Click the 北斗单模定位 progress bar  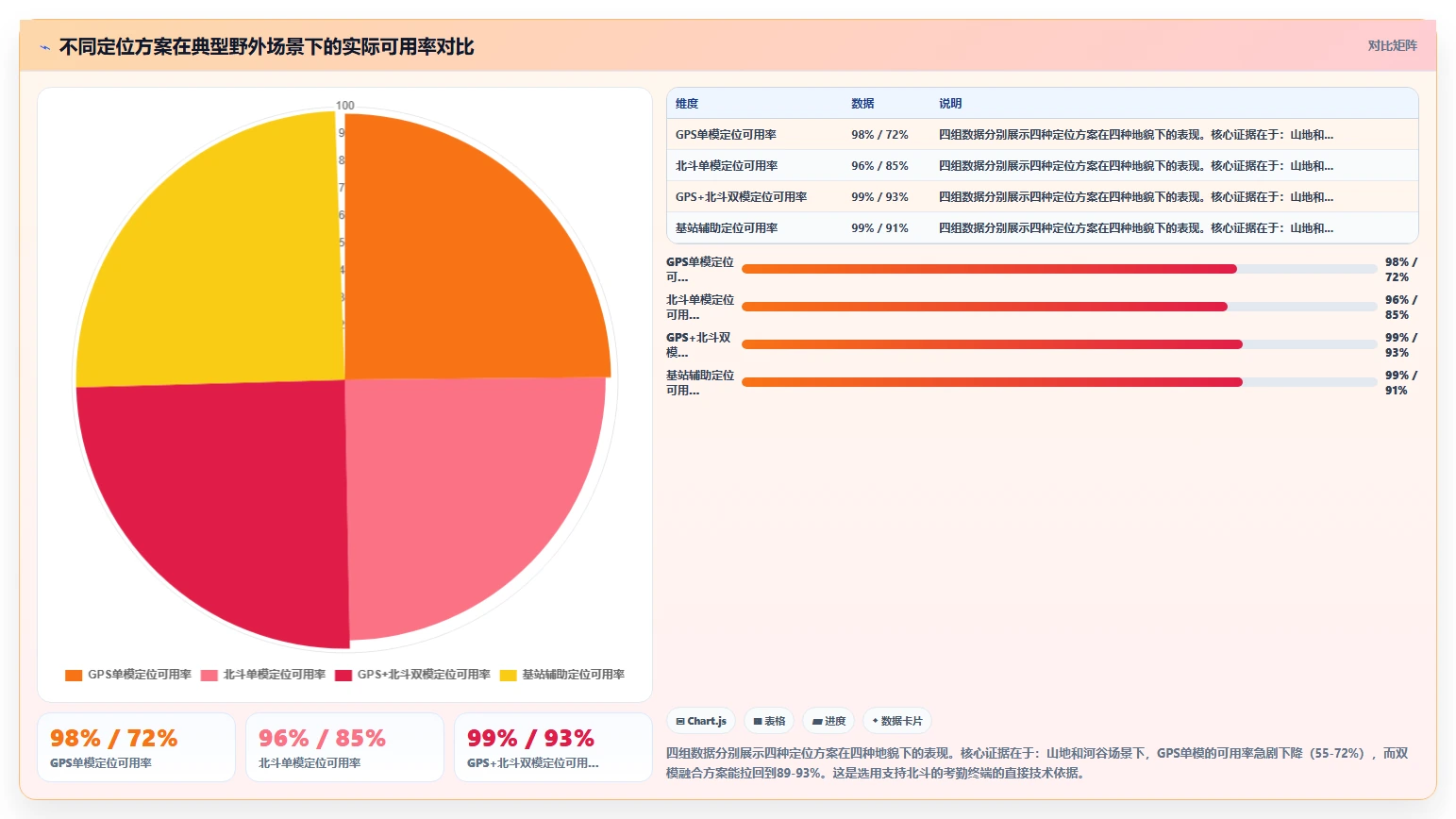[x=1060, y=307]
